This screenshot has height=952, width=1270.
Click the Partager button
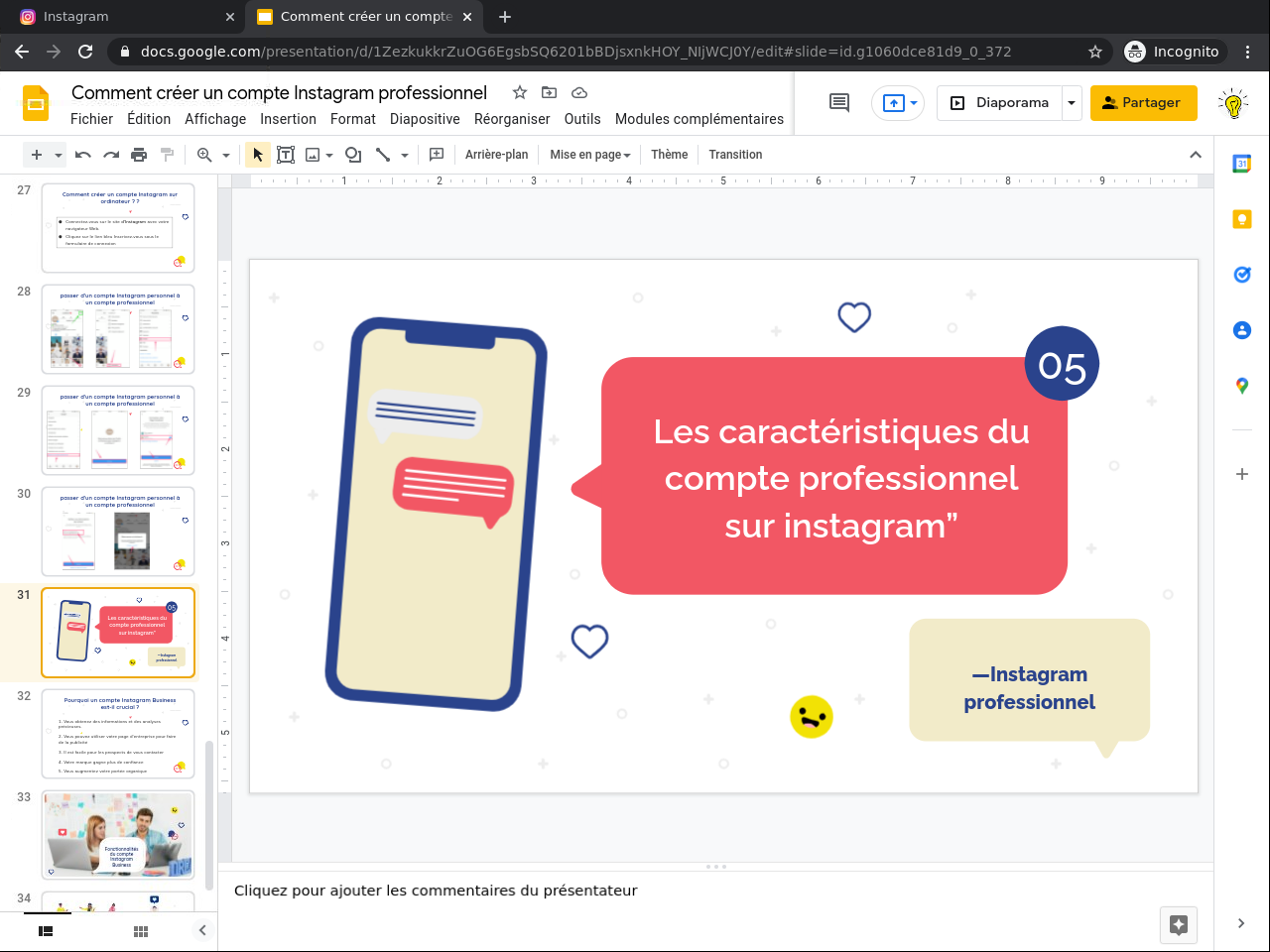coord(1143,103)
